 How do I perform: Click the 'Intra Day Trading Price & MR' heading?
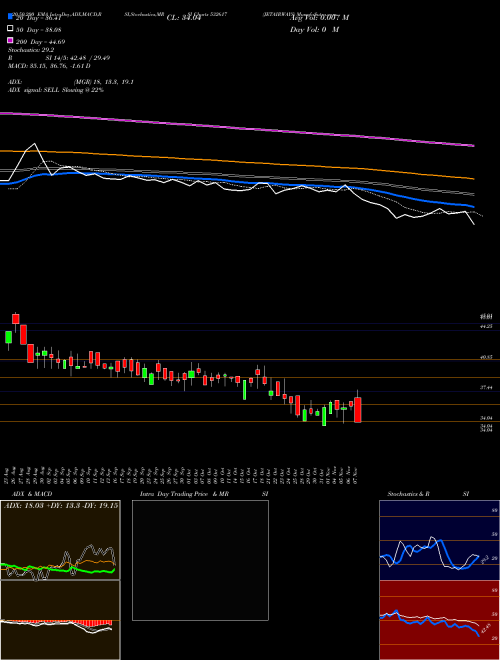coord(184,494)
